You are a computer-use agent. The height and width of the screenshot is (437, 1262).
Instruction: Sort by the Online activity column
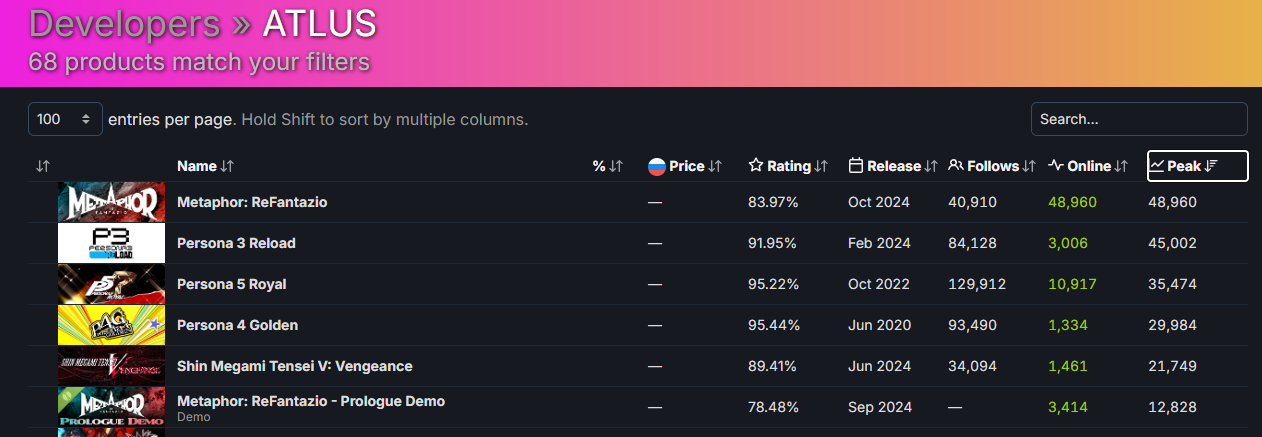(1088, 166)
